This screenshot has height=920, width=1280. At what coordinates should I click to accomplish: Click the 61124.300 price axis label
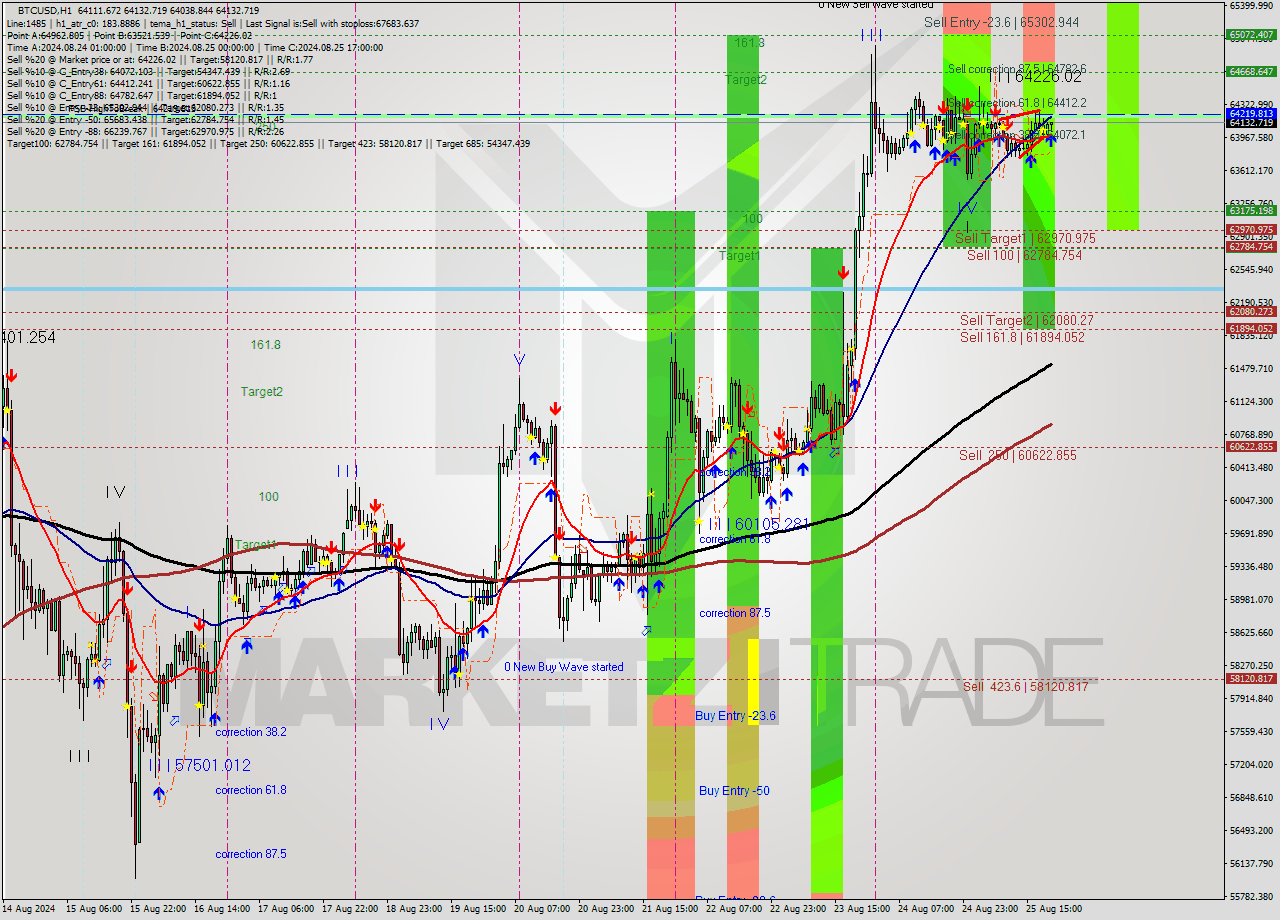pyautogui.click(x=1251, y=401)
